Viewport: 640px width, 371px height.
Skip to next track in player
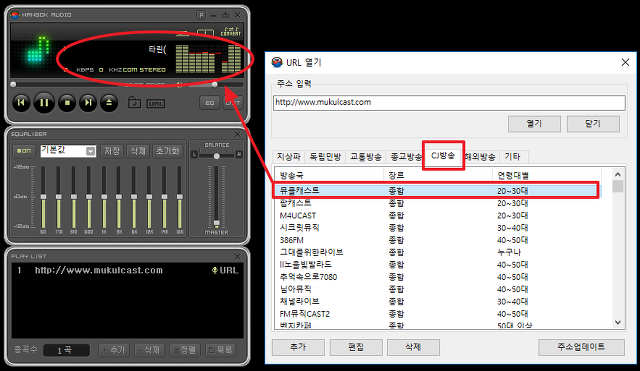(88, 103)
